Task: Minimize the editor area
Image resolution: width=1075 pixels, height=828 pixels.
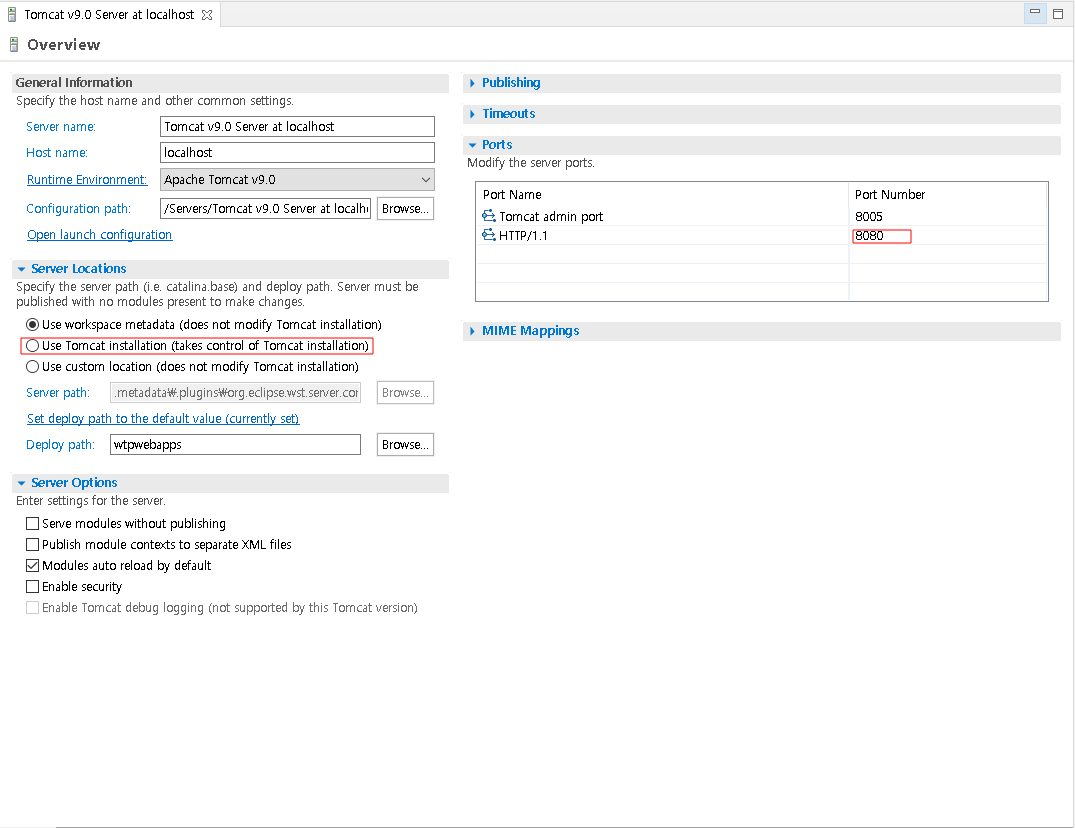Action: pyautogui.click(x=1035, y=14)
